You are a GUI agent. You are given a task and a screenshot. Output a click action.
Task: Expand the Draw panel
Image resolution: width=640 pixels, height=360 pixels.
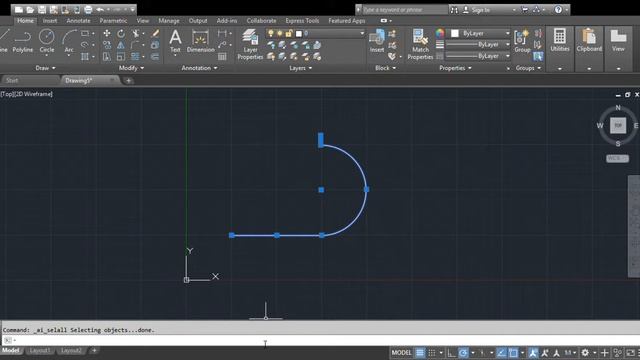click(x=45, y=68)
